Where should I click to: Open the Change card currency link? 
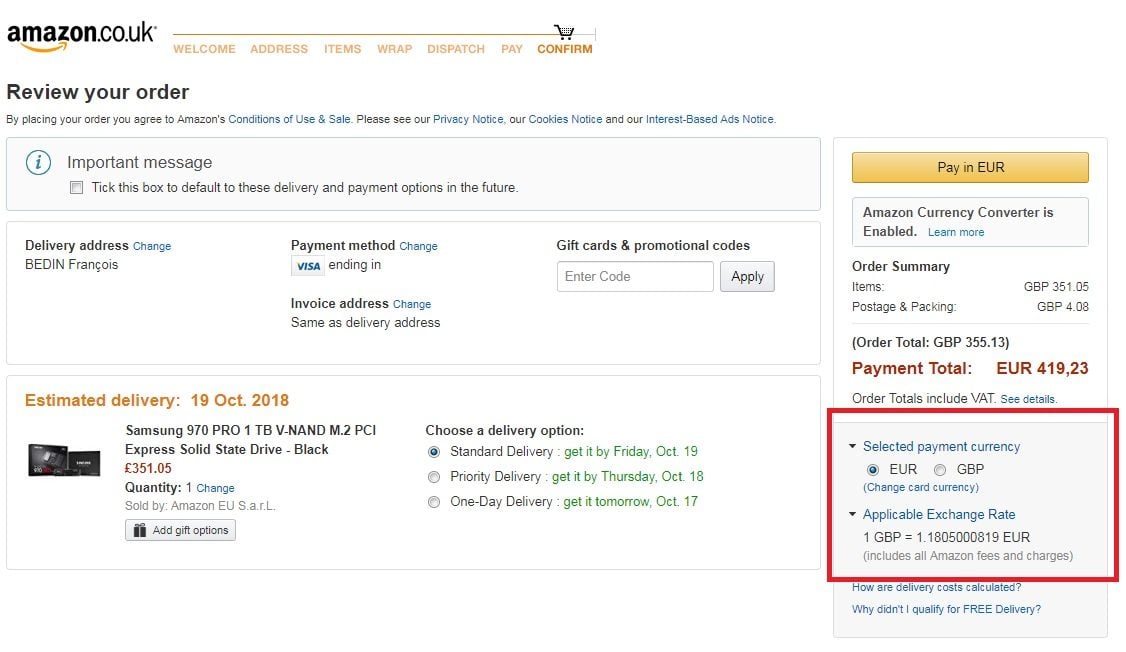pyautogui.click(x=921, y=487)
